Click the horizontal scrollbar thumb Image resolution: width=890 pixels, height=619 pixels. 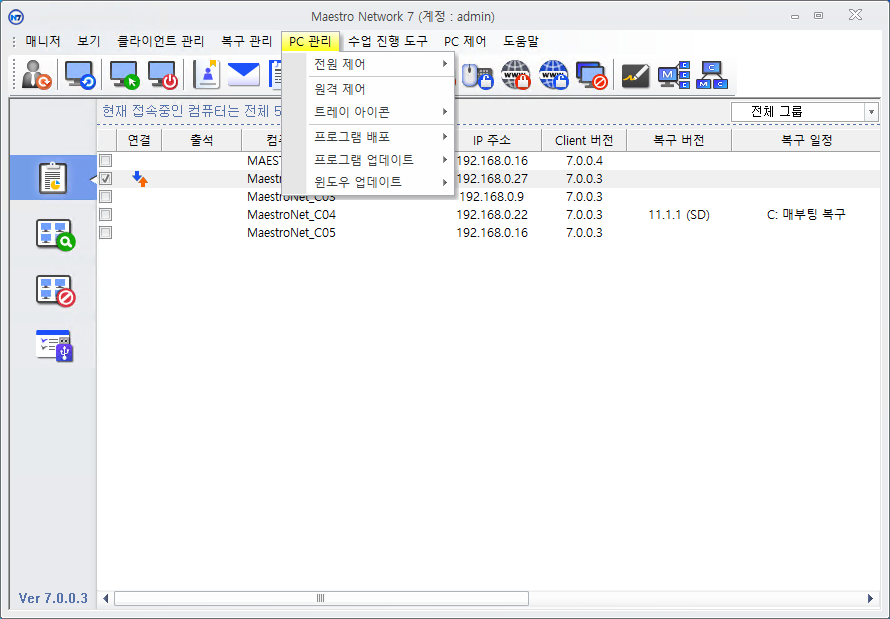coord(321,598)
